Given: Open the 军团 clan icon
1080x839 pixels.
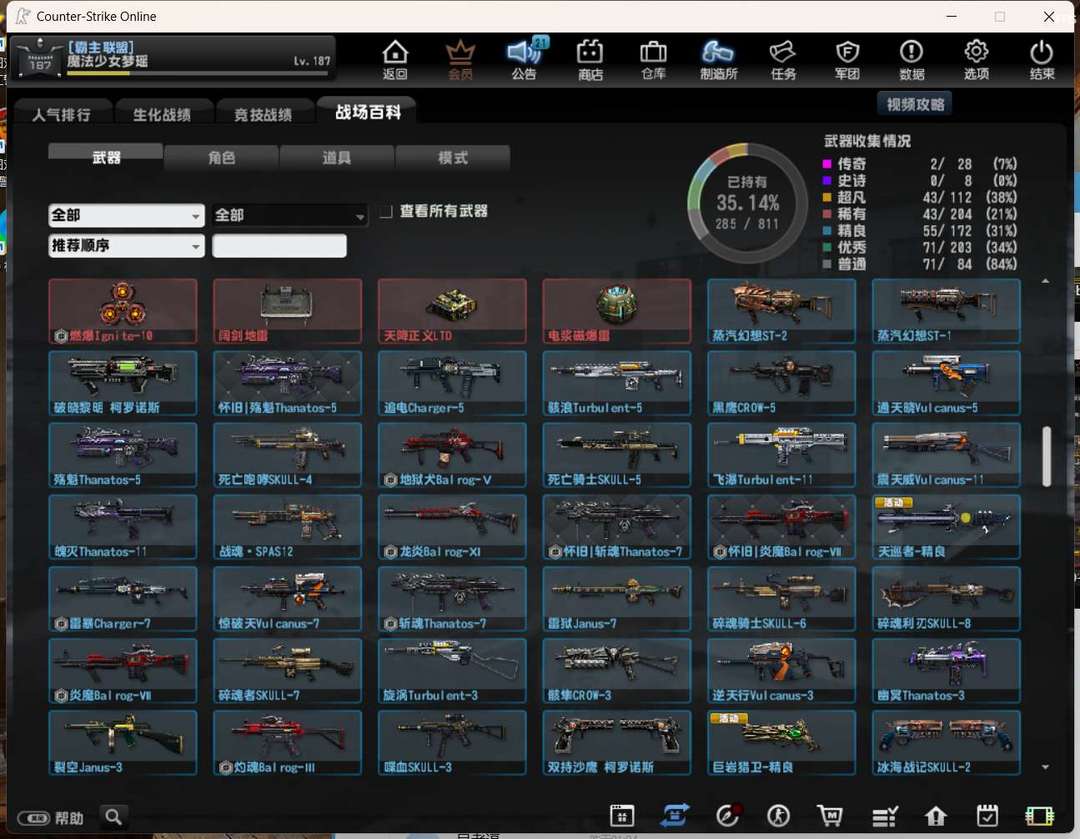Looking at the screenshot, I should 847,59.
